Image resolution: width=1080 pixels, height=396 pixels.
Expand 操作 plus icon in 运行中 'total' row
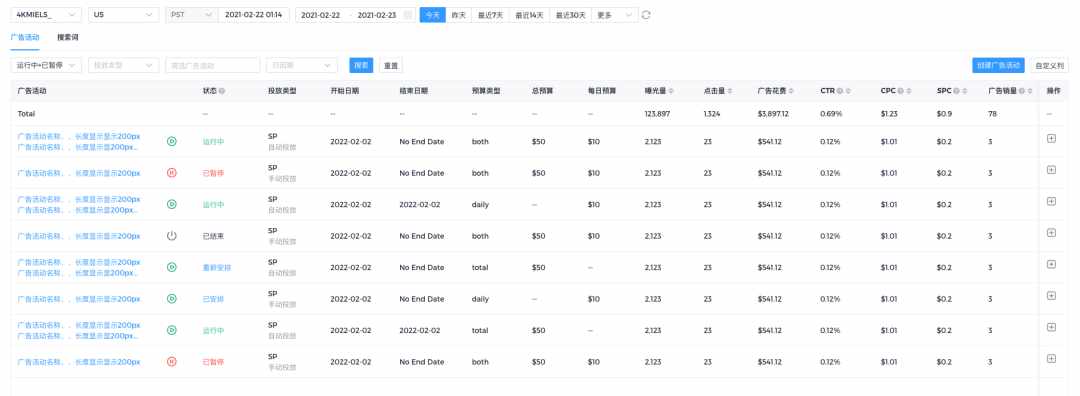click(1051, 327)
